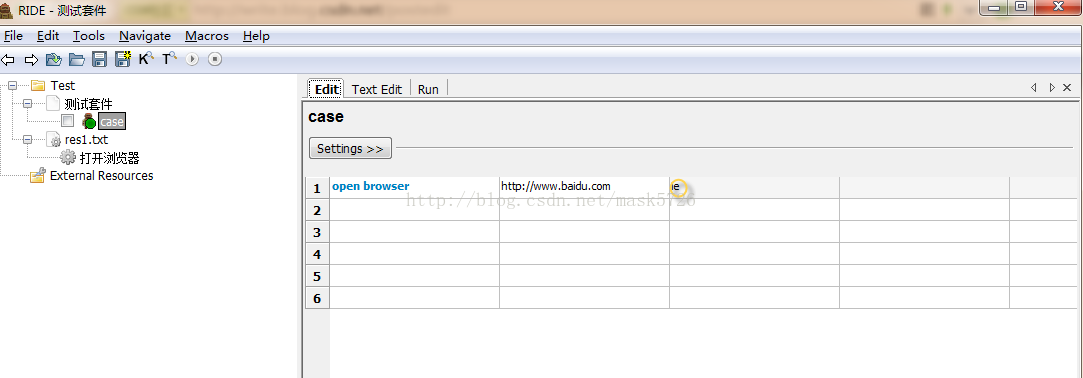The image size is (1083, 378).
Task: Close the editor tab panel with X
Action: (x=1067, y=88)
